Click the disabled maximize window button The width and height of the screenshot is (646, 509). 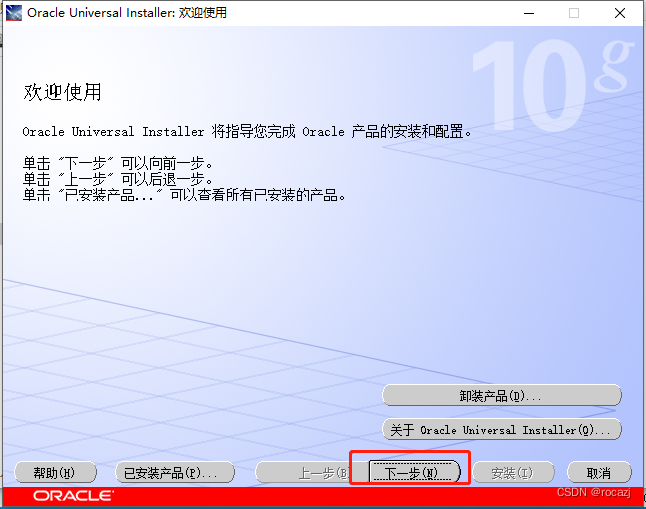(574, 13)
